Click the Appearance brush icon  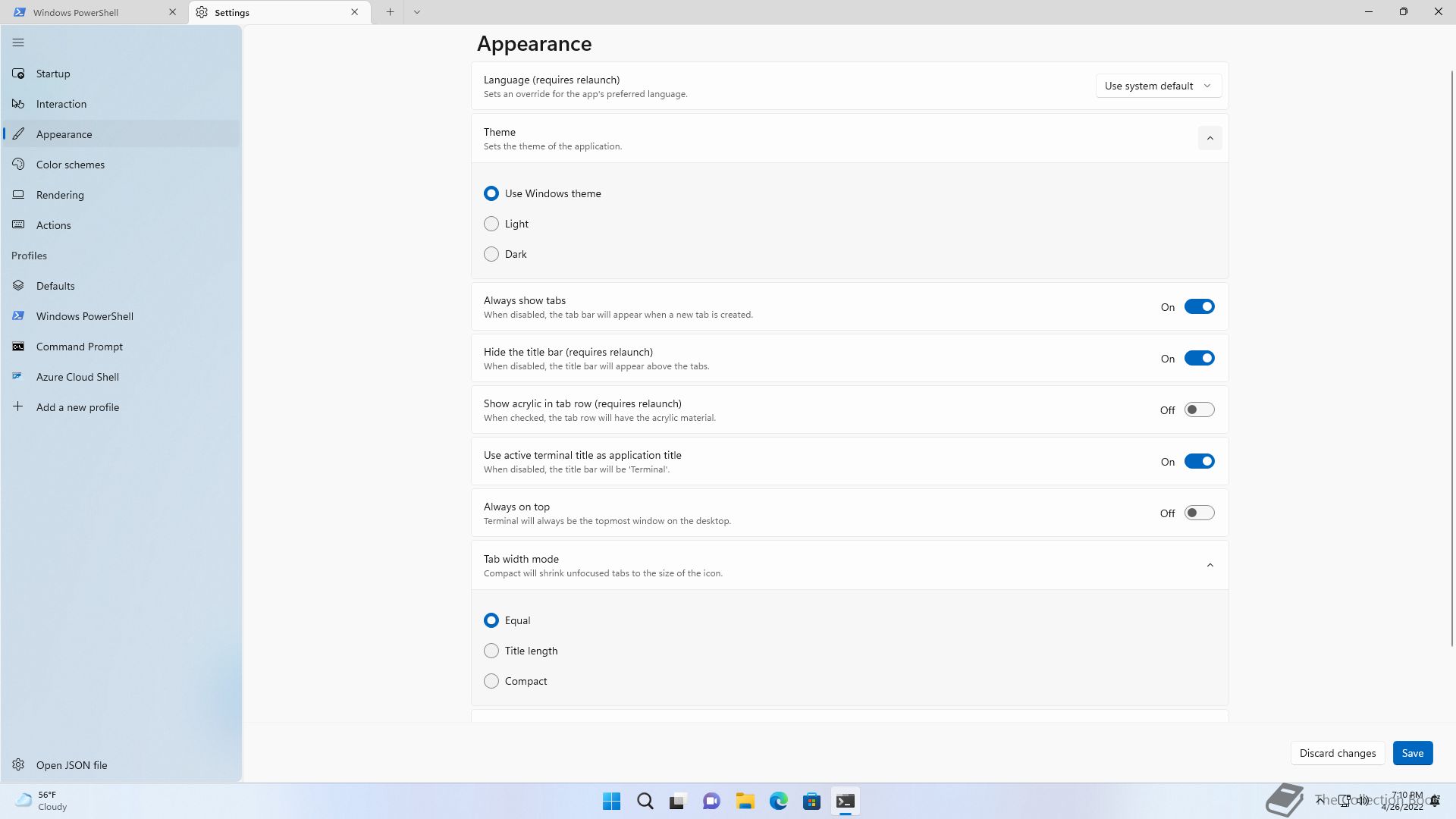tap(18, 134)
